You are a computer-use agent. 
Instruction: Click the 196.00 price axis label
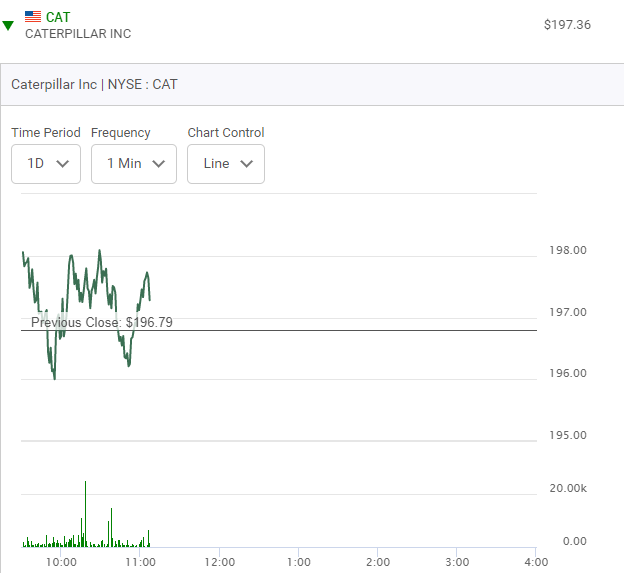(568, 373)
